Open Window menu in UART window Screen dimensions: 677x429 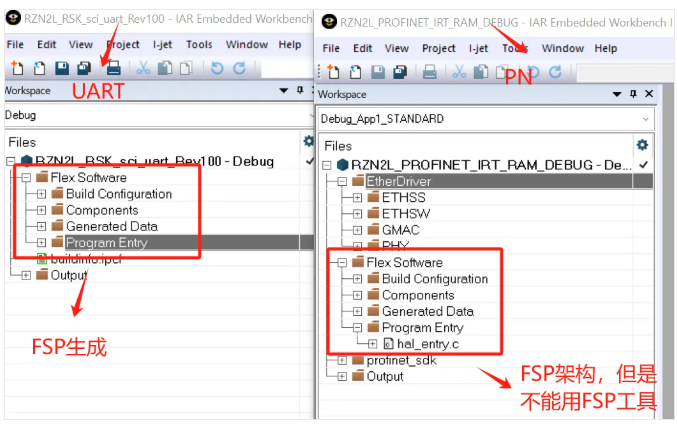pos(247,44)
